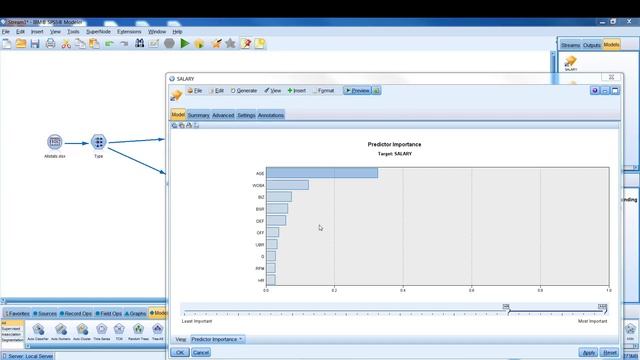Viewport: 640px width, 360px height.
Task: Click OK in the SALARY dialog
Action: [180, 353]
